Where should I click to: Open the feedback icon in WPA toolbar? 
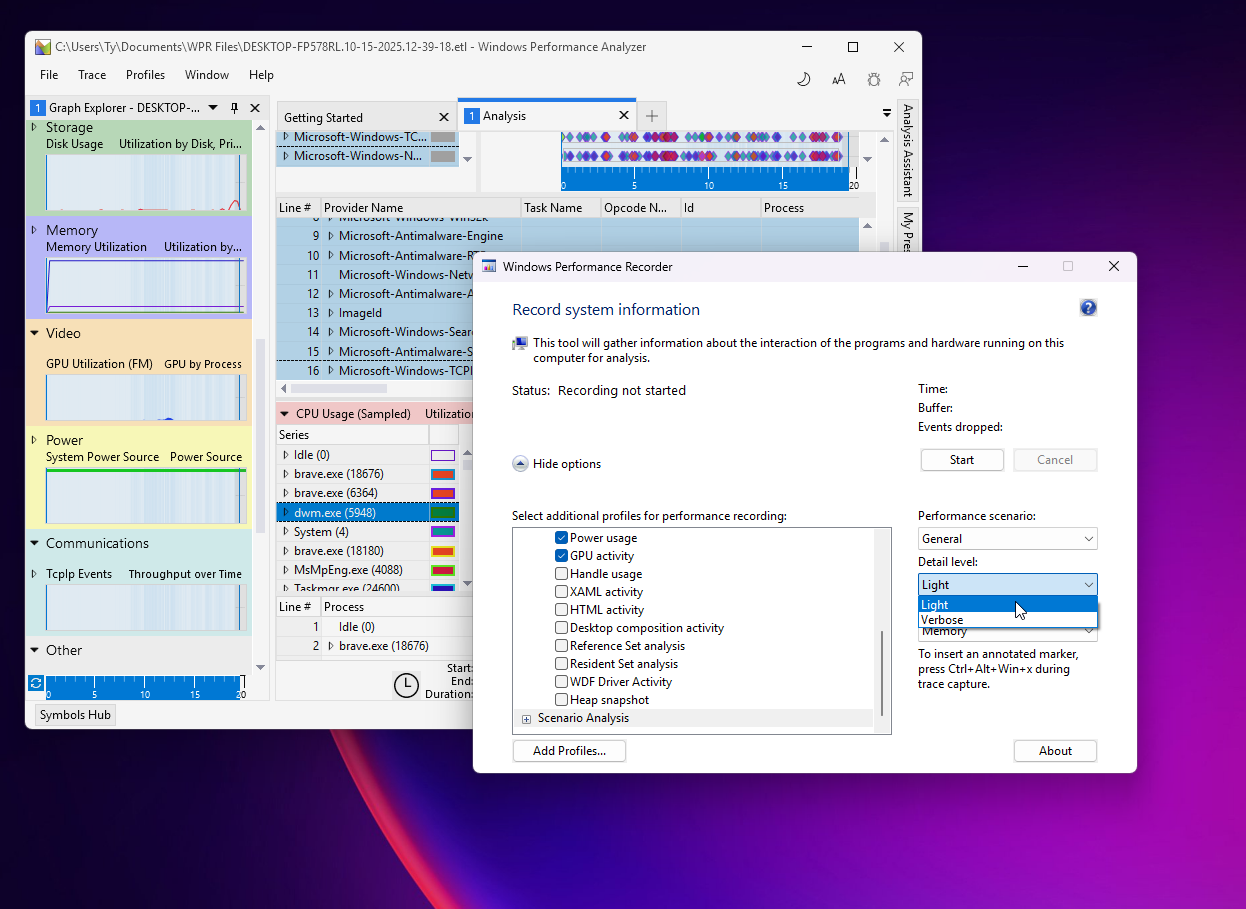coord(906,79)
